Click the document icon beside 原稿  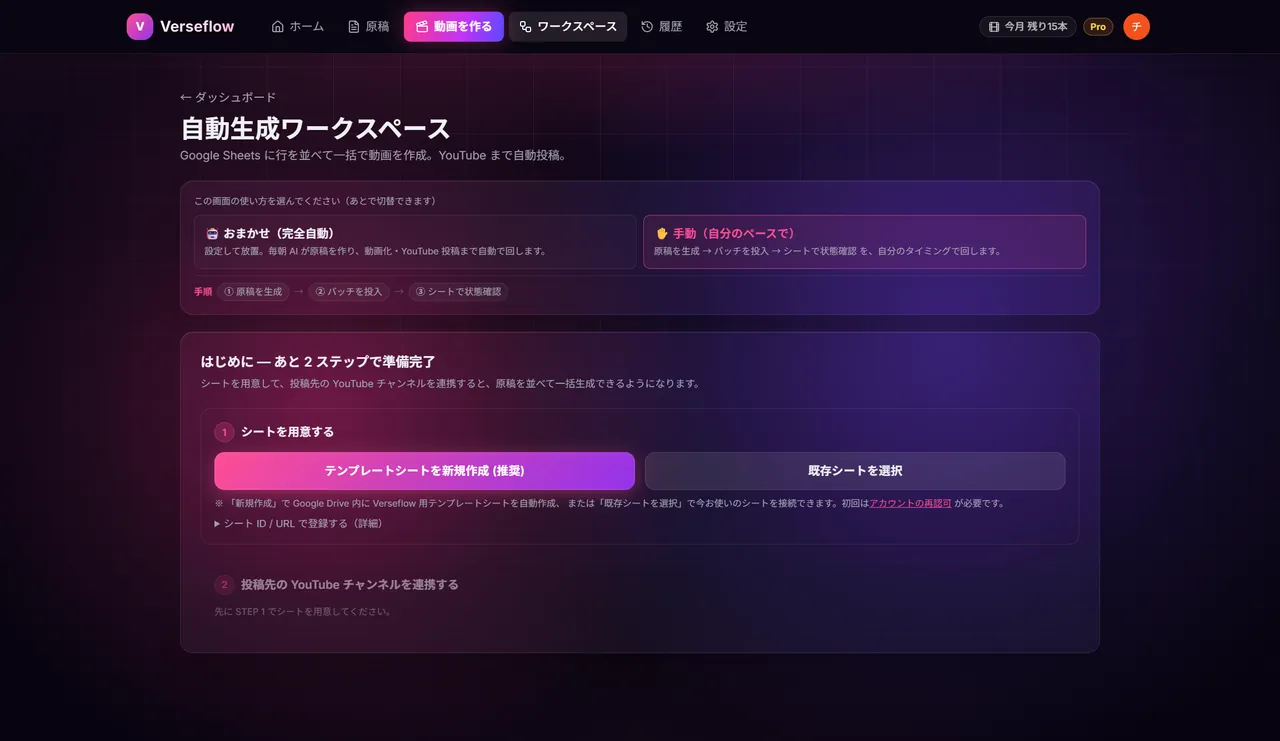click(354, 27)
